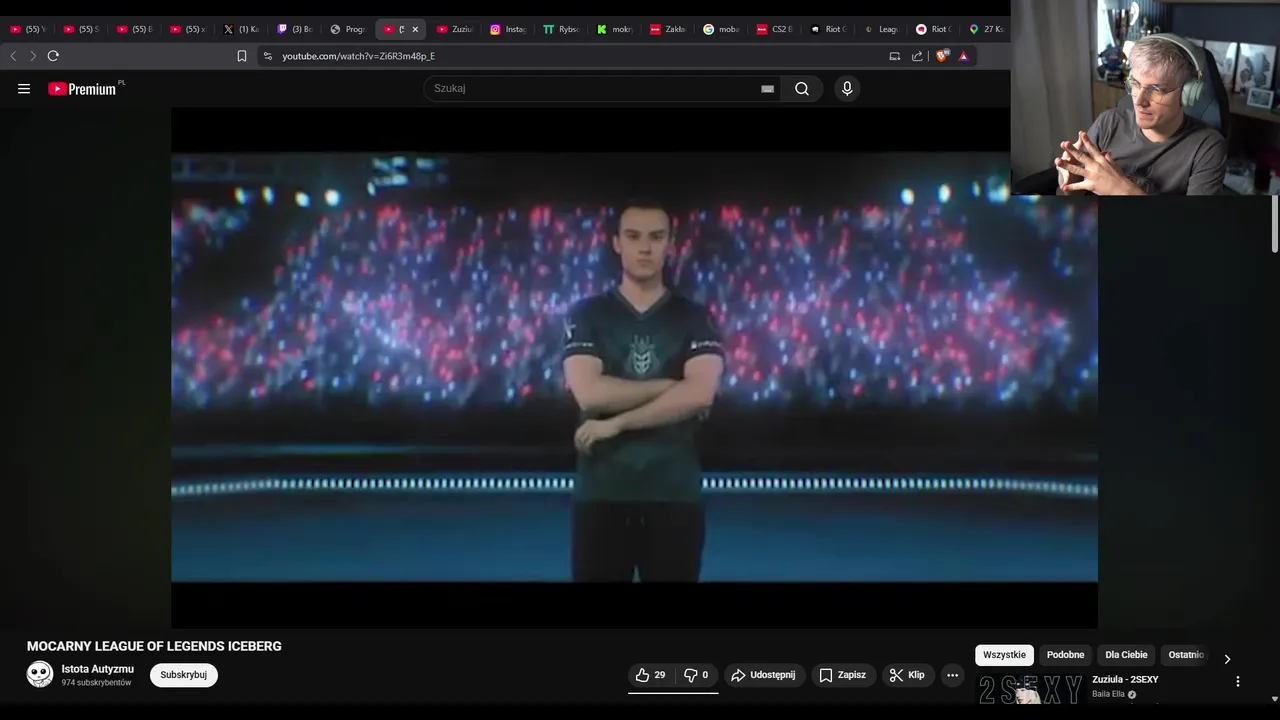
Task: Click the browser back arrow
Action: point(13,56)
